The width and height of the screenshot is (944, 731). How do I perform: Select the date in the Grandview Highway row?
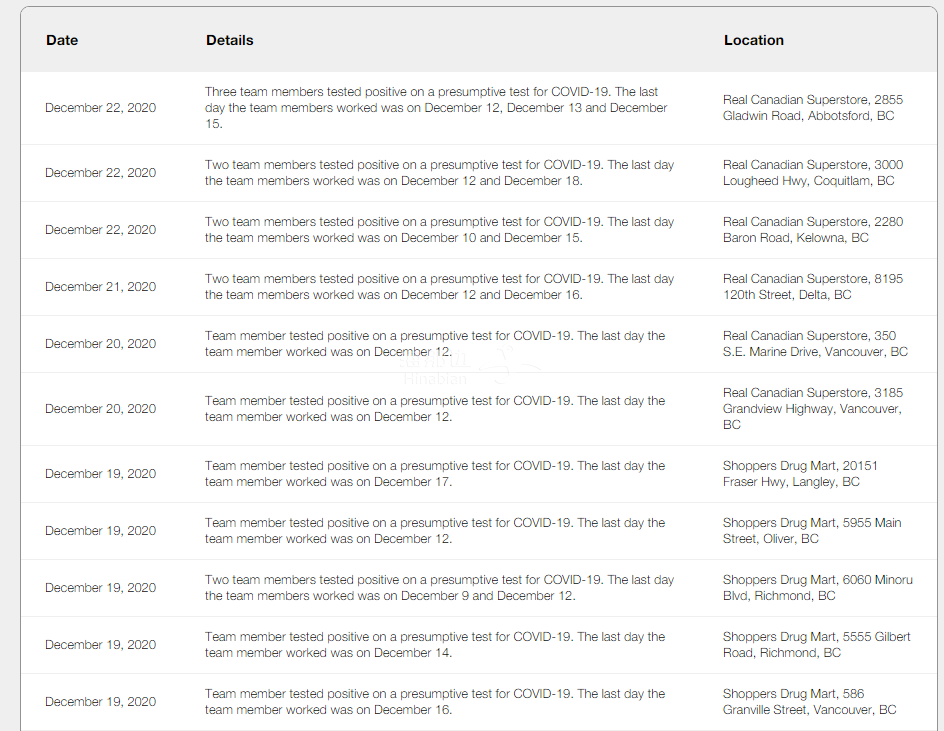pyautogui.click(x=101, y=409)
